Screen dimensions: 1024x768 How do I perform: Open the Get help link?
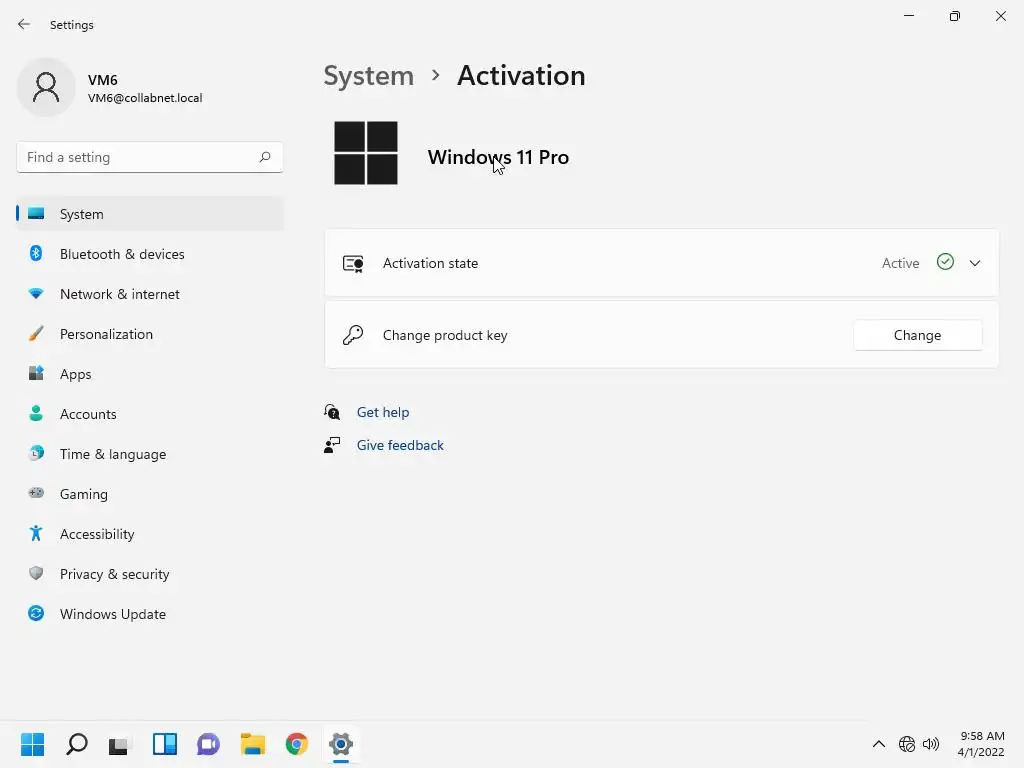pos(383,412)
